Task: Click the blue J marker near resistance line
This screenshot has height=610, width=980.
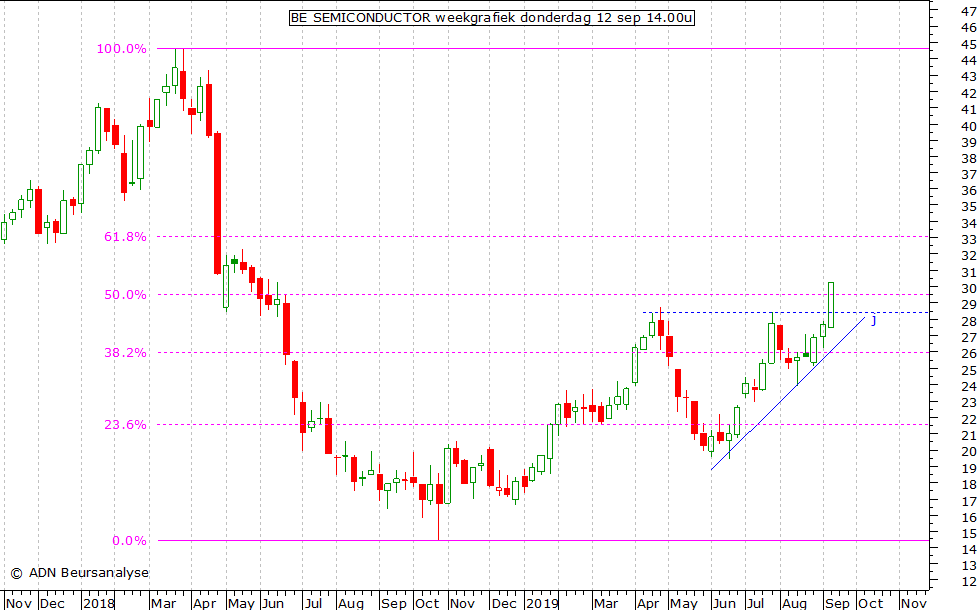Action: [x=874, y=321]
